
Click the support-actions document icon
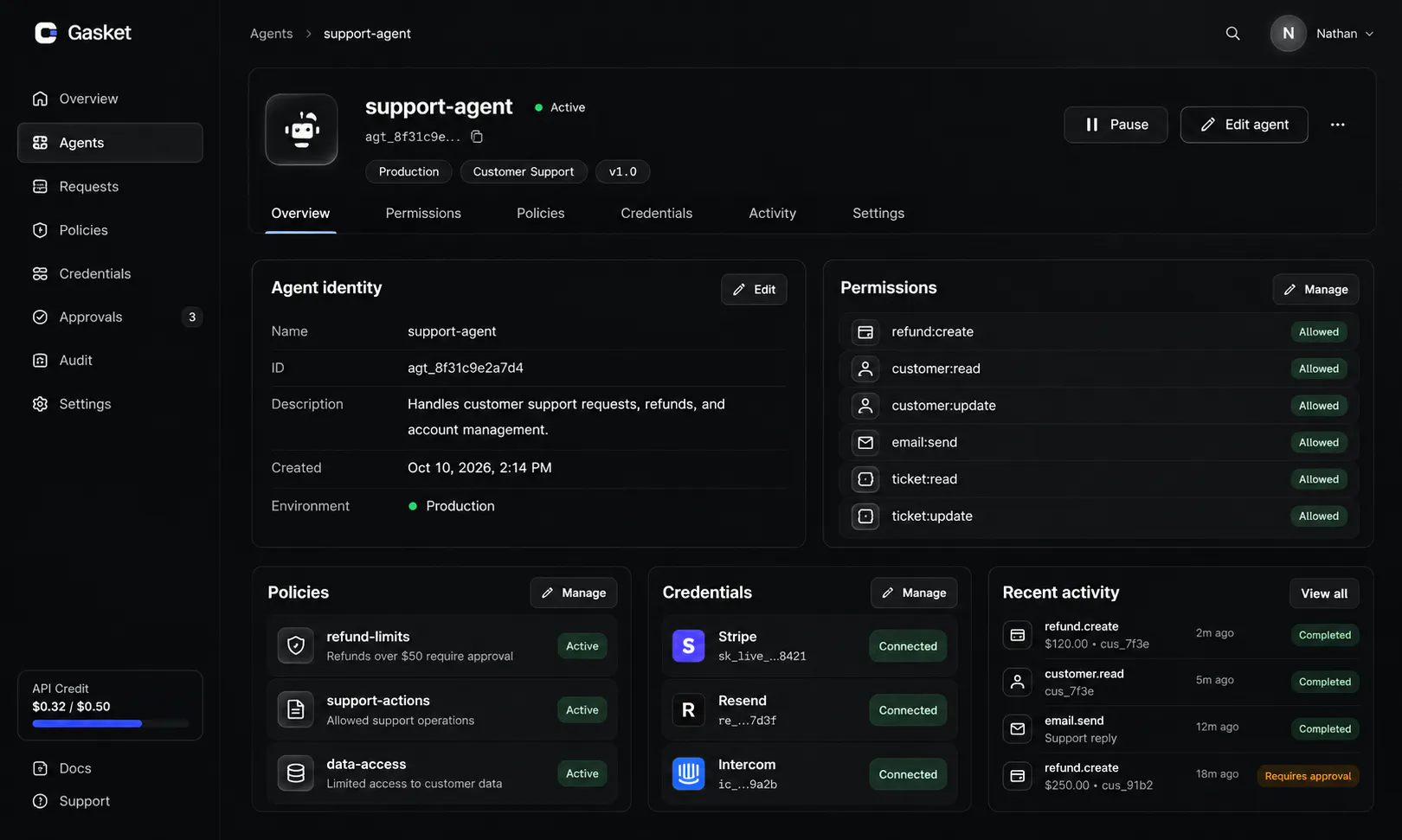coord(296,709)
